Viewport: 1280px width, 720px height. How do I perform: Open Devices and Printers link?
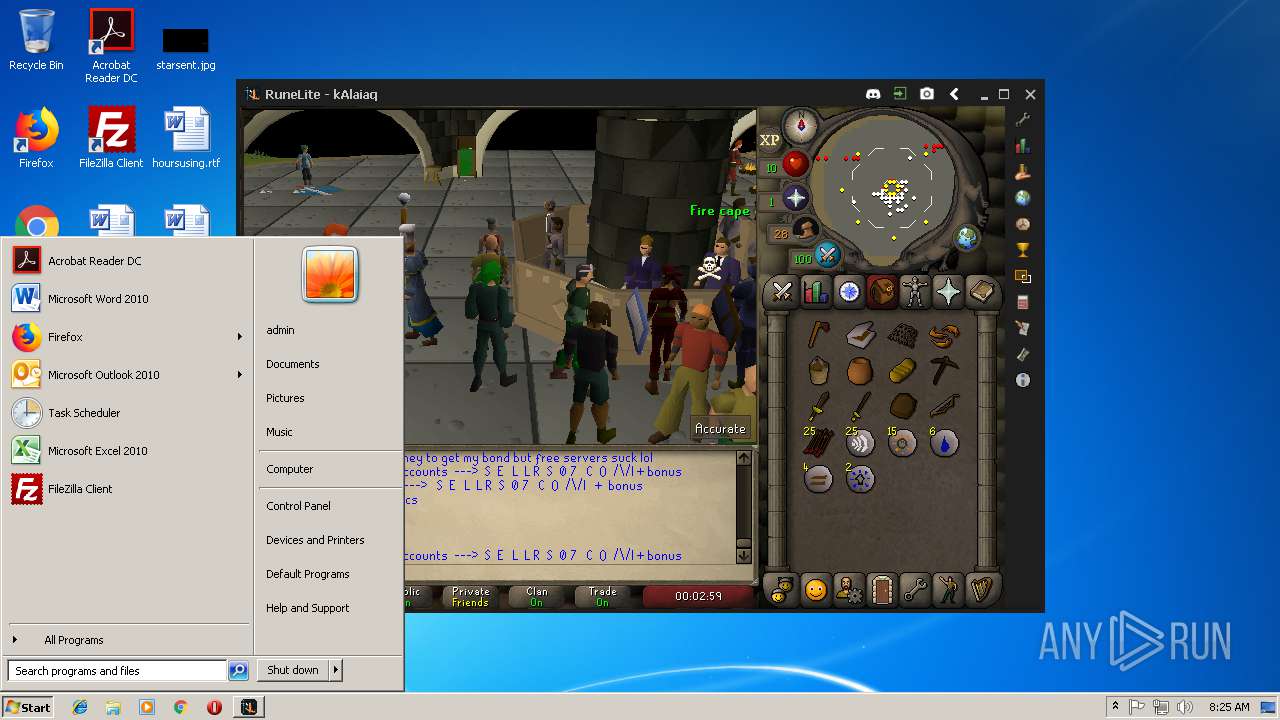[x=315, y=540]
